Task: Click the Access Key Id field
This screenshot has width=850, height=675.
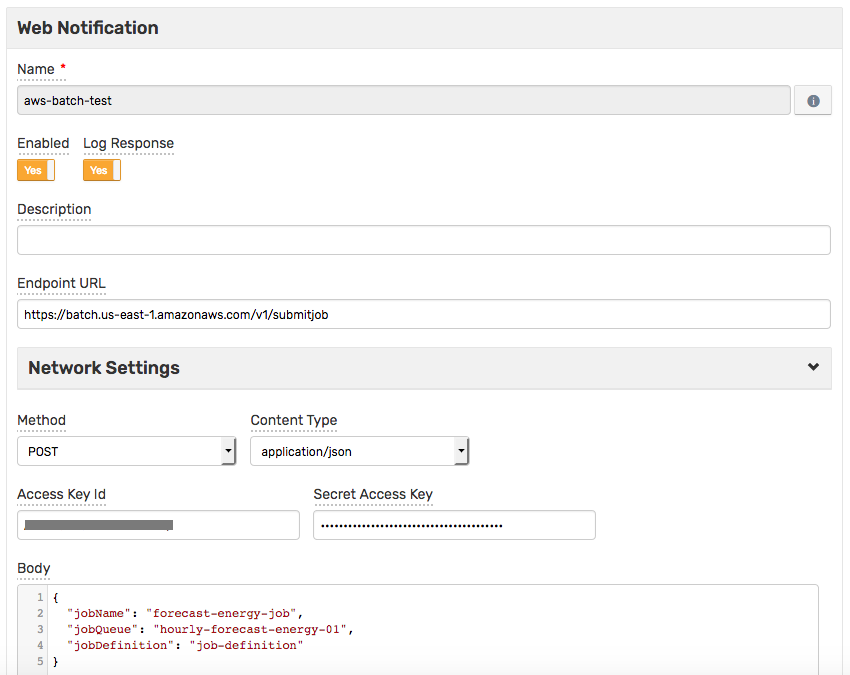Action: pyautogui.click(x=158, y=525)
